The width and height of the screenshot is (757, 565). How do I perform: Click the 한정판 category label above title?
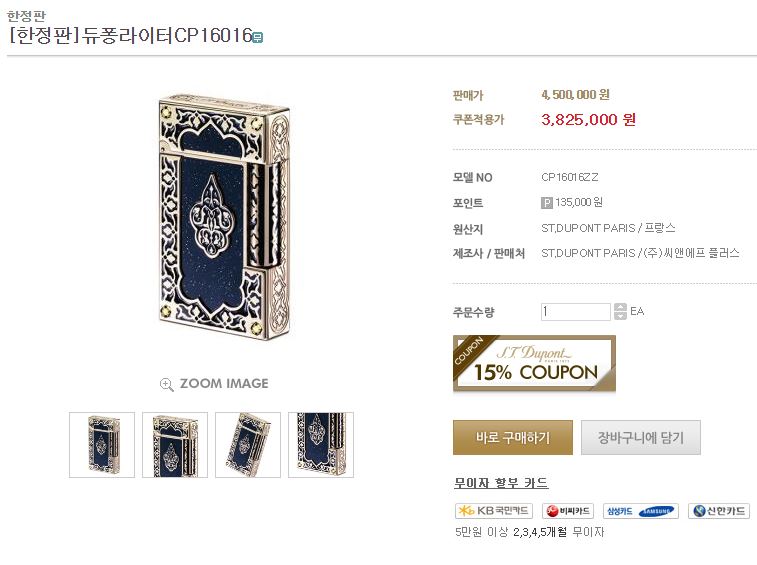(26, 15)
